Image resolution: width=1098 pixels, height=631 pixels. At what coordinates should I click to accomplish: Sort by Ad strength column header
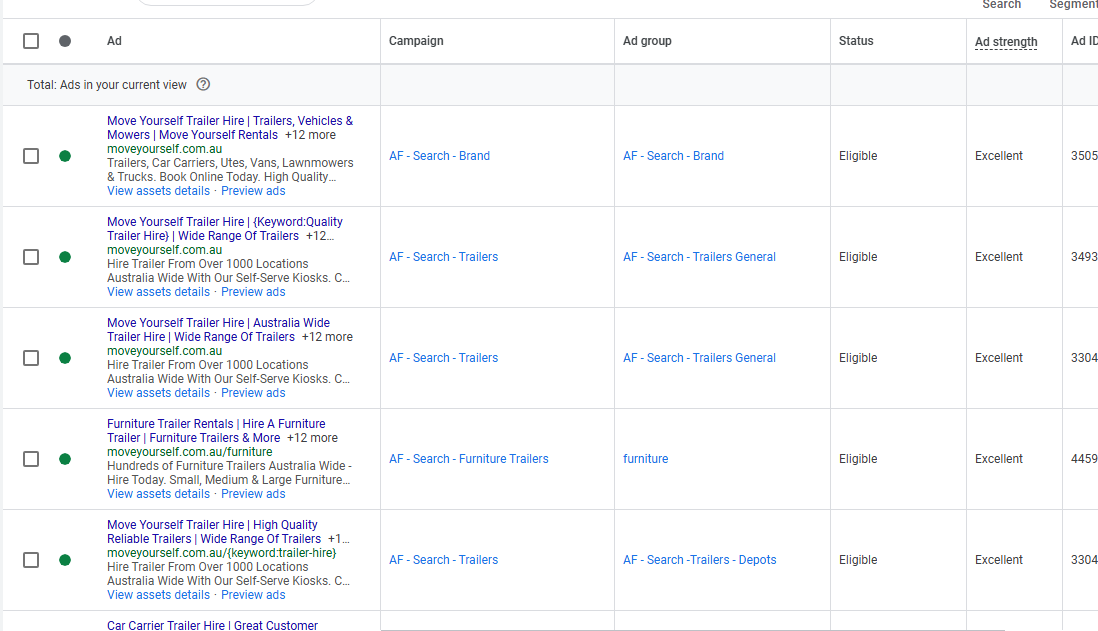pyautogui.click(x=1006, y=42)
